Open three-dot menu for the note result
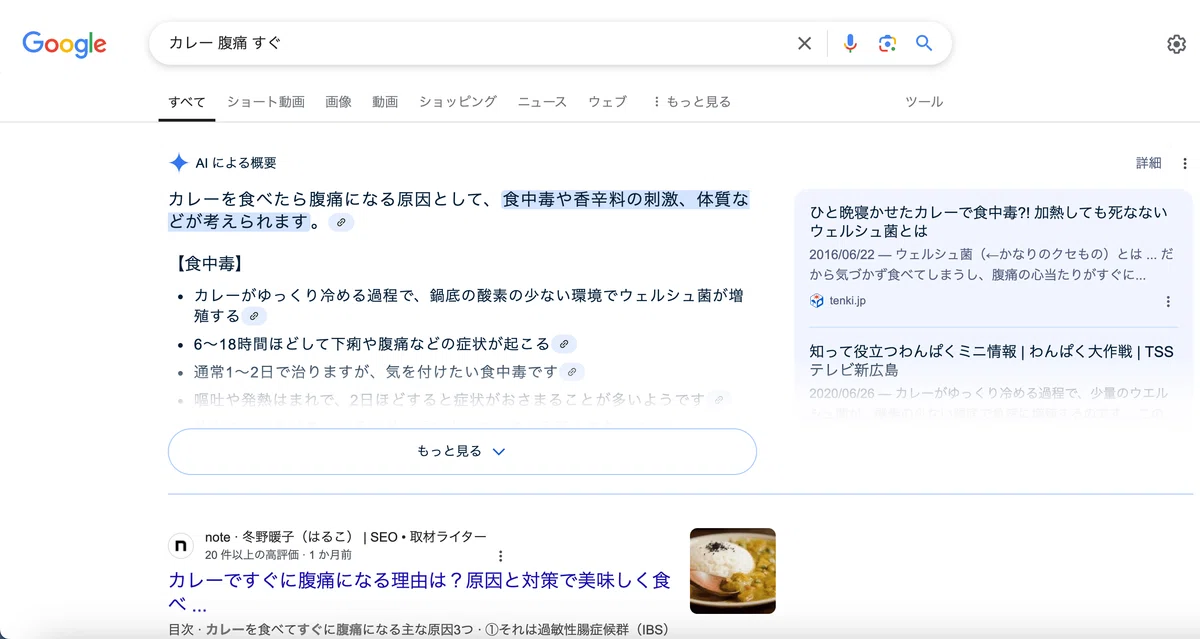This screenshot has width=1200, height=639. click(x=501, y=556)
